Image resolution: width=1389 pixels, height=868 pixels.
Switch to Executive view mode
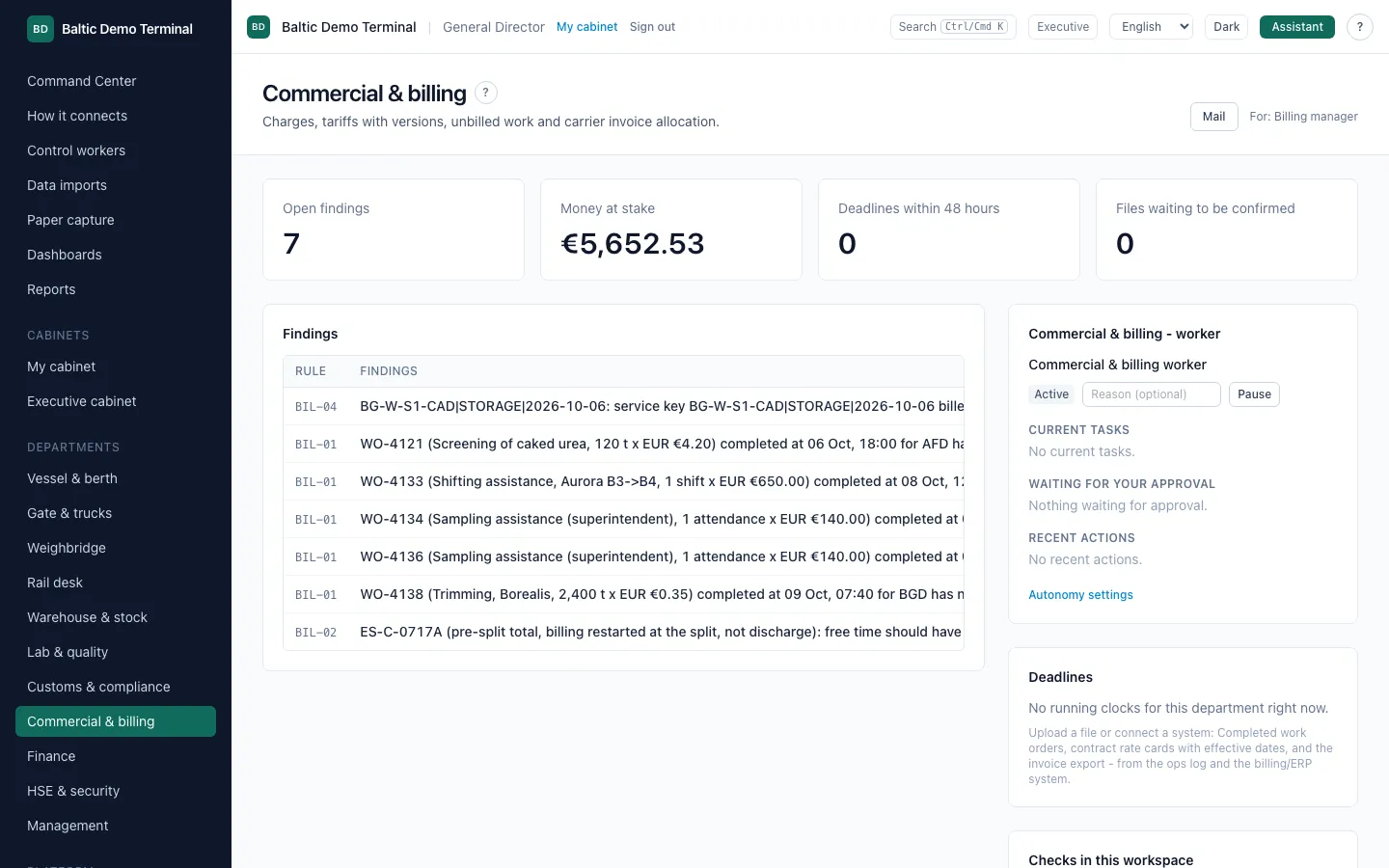point(1063,27)
